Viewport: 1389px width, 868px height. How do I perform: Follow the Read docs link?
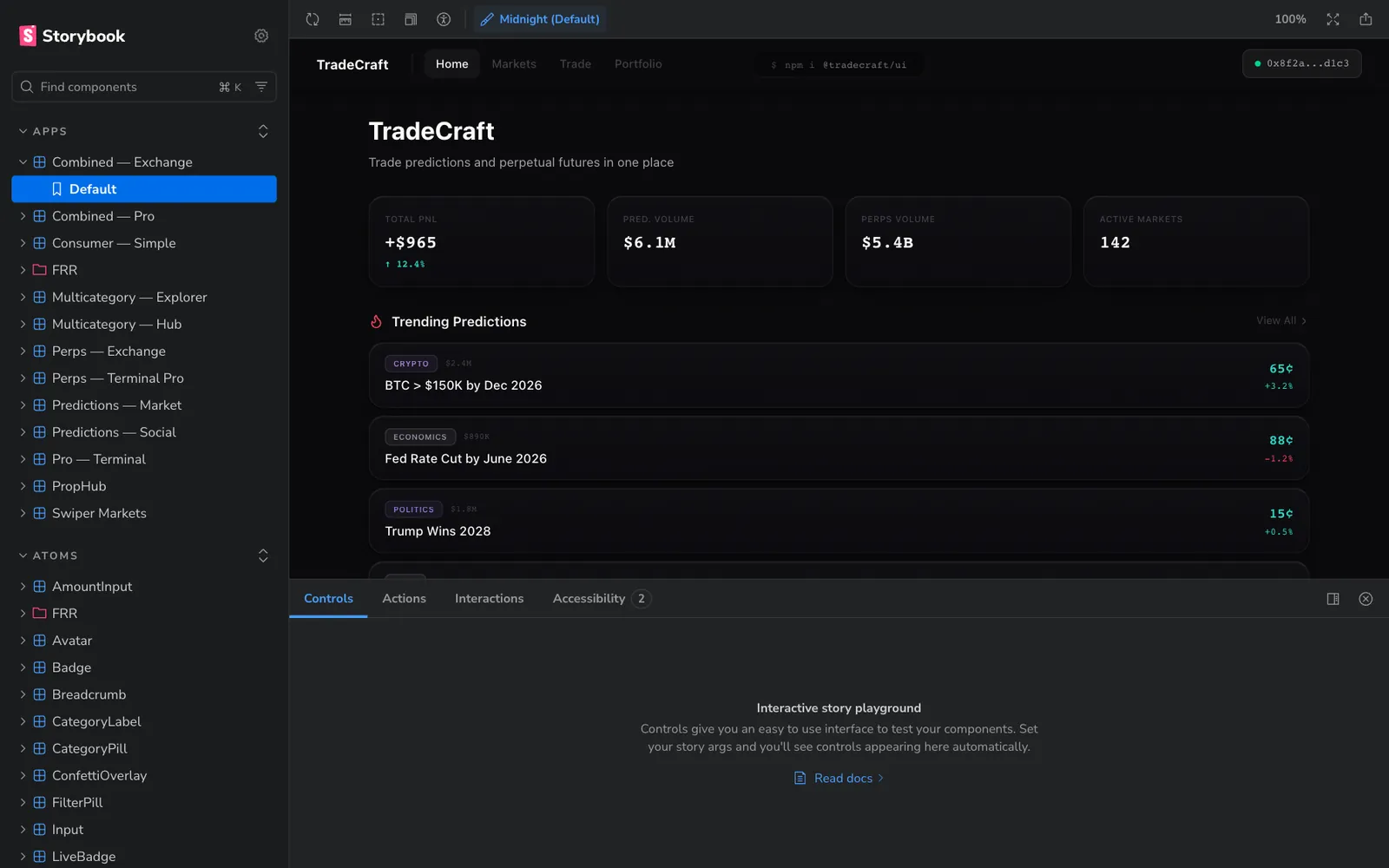[x=839, y=779]
